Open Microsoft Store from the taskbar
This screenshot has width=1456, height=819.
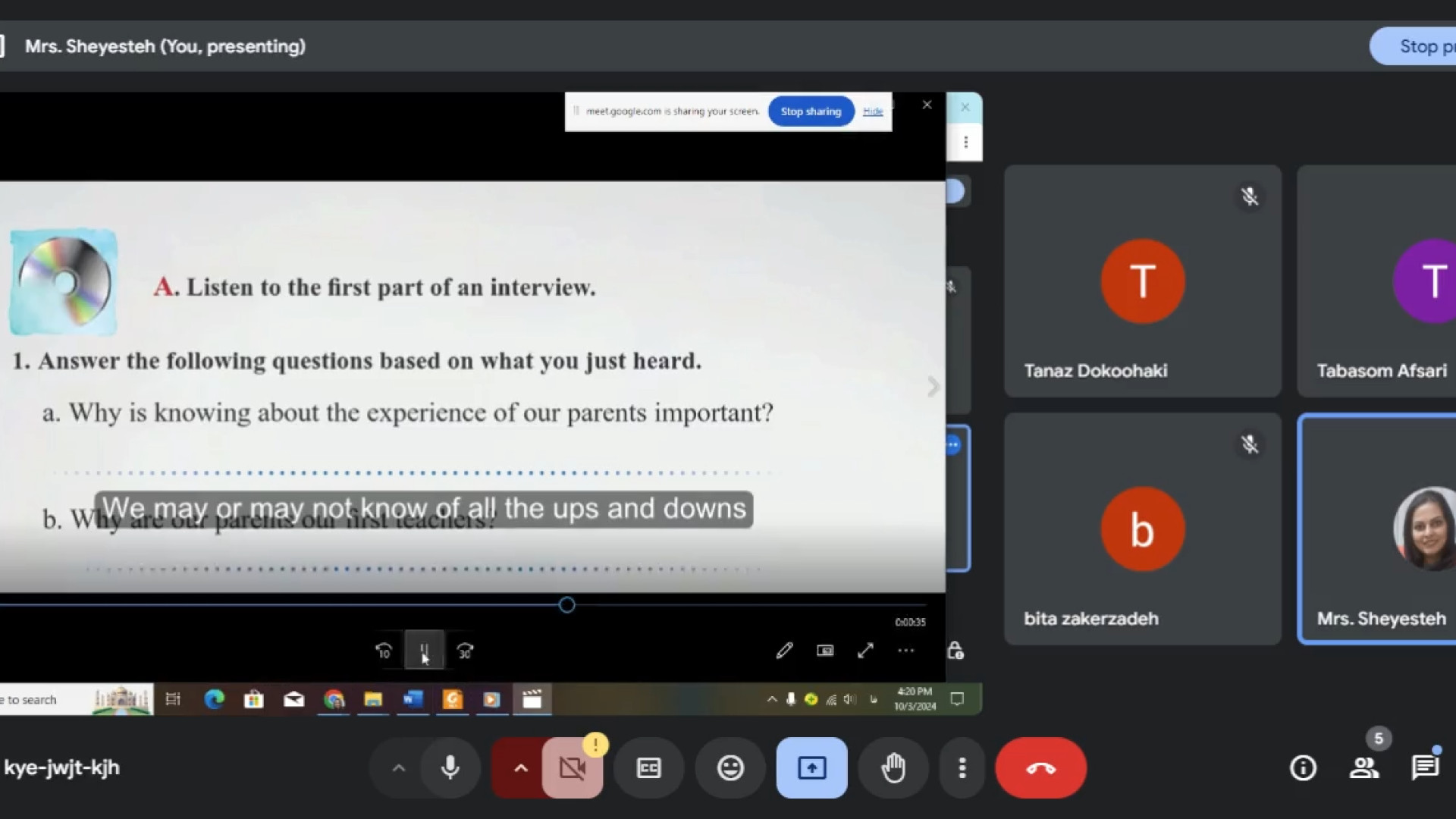click(x=253, y=699)
